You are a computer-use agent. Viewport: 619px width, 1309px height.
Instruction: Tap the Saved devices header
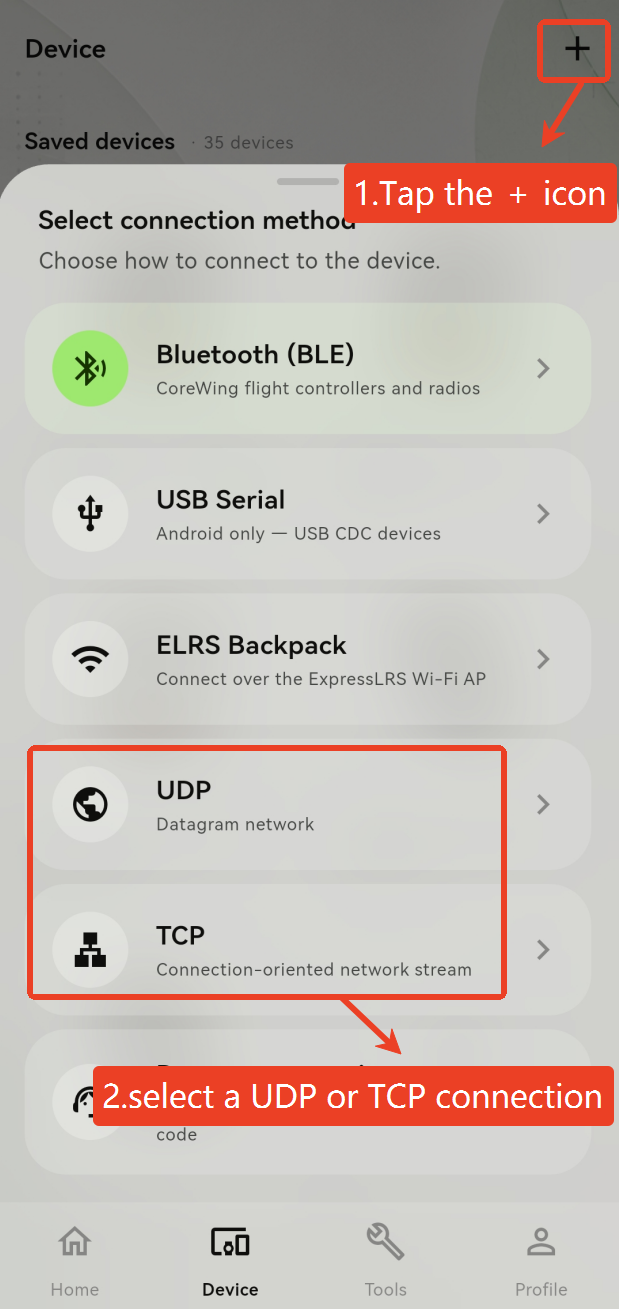(x=100, y=141)
